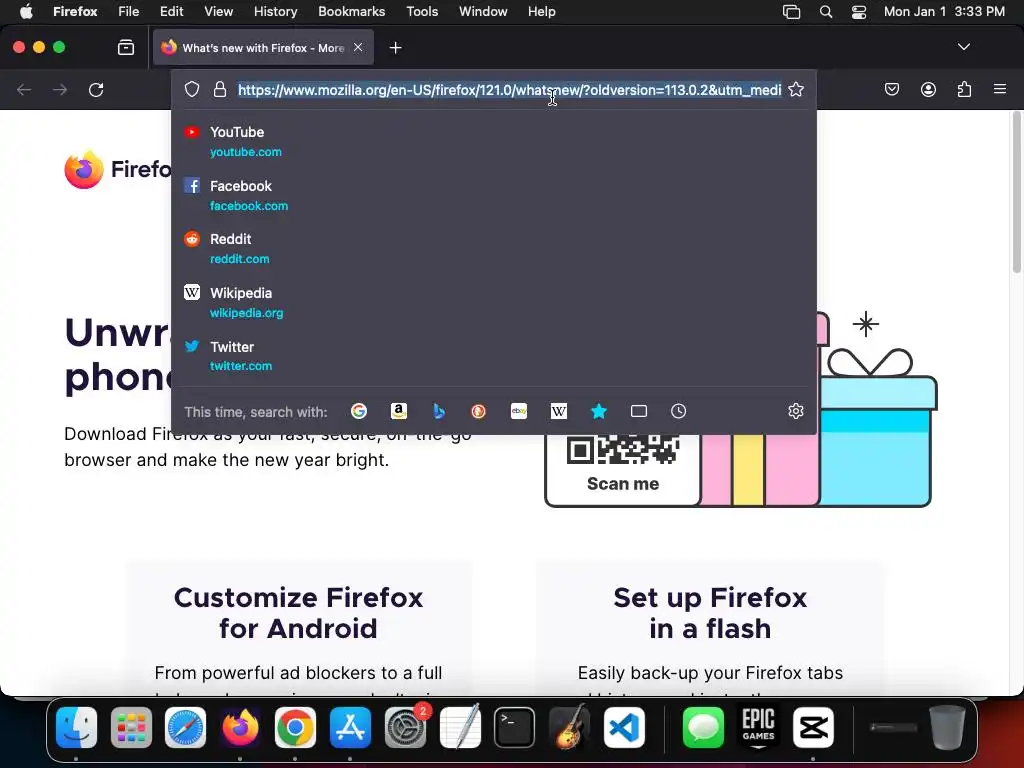This screenshot has width=1024, height=768.
Task: Choose the Wikipedia suggestion
Action: [494, 302]
